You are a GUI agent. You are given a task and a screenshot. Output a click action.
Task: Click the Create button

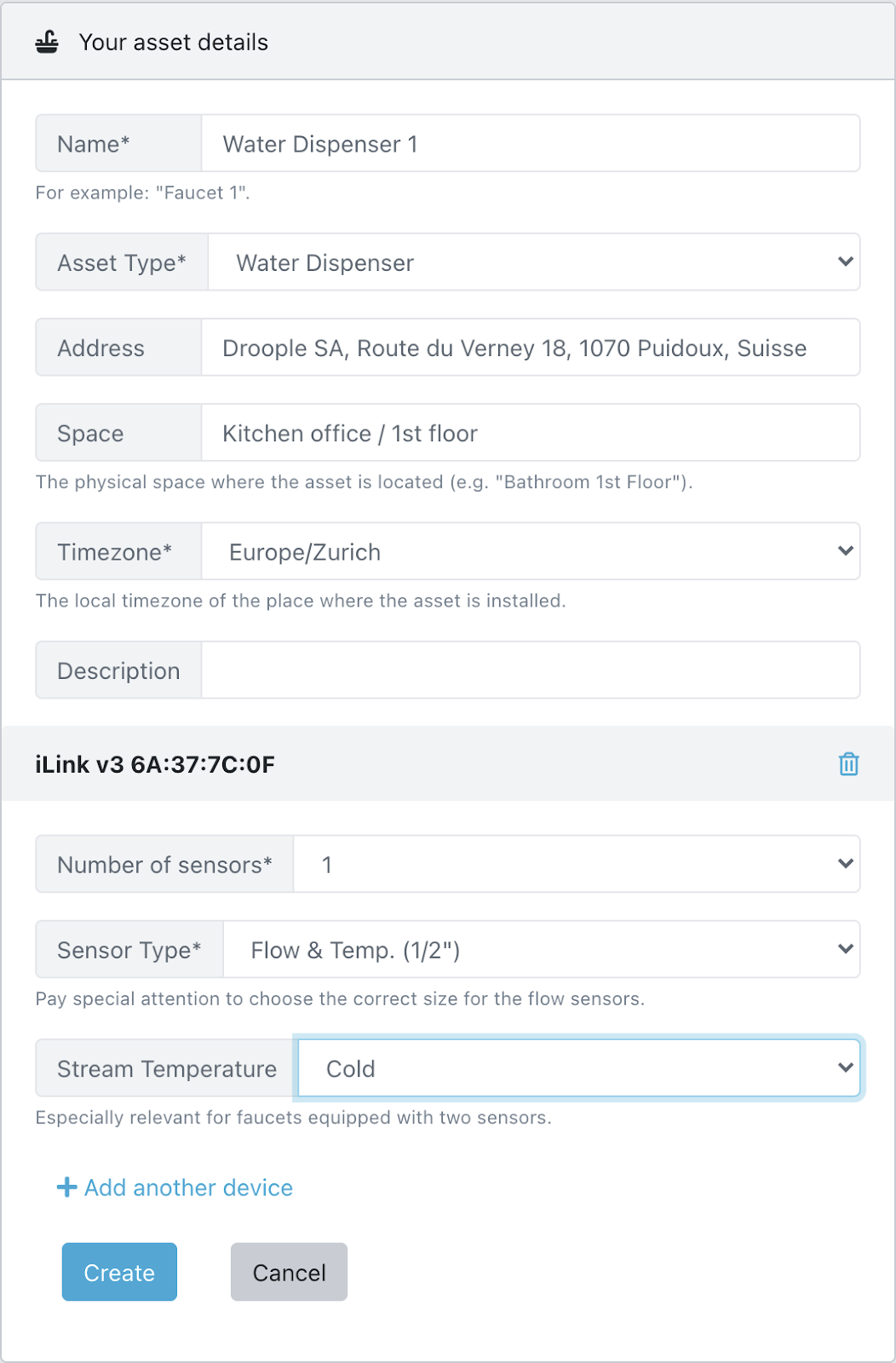(x=119, y=1272)
